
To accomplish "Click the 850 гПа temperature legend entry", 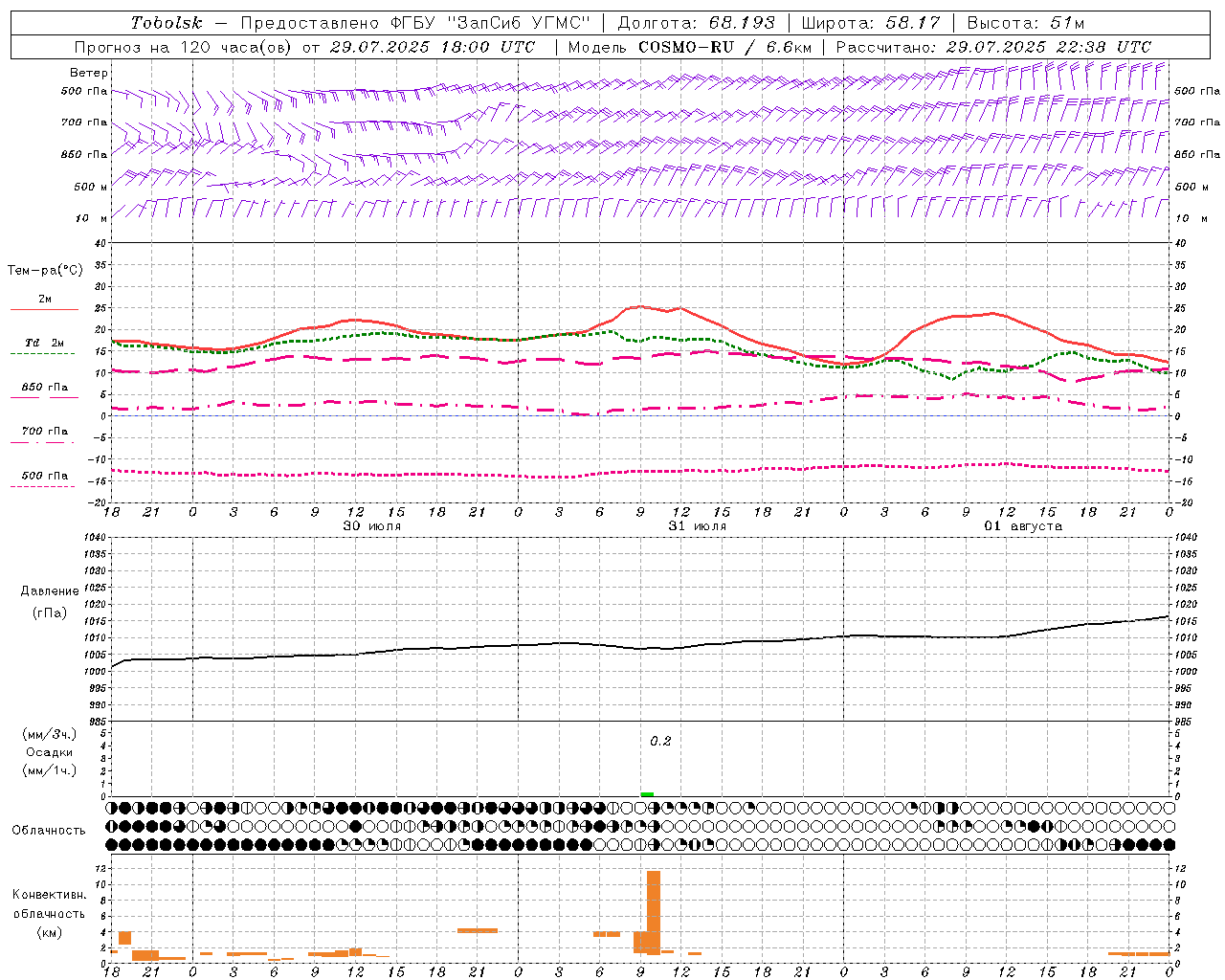I will pyautogui.click(x=45, y=388).
